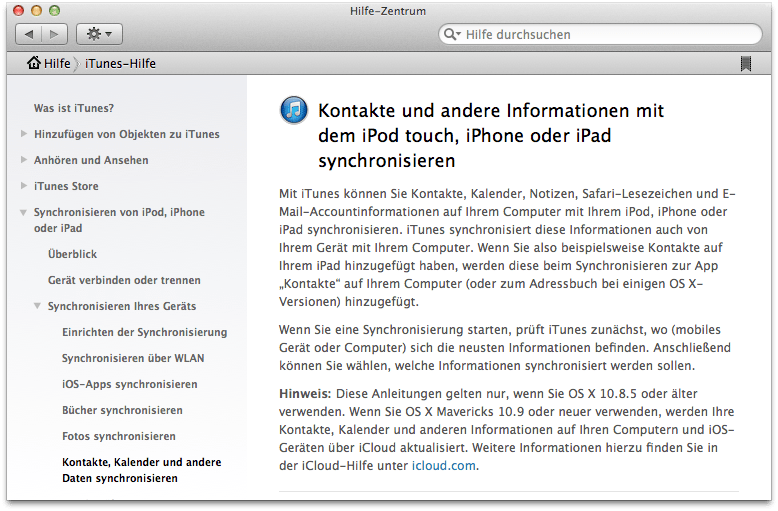Go back with the left arrow button

(x=29, y=34)
